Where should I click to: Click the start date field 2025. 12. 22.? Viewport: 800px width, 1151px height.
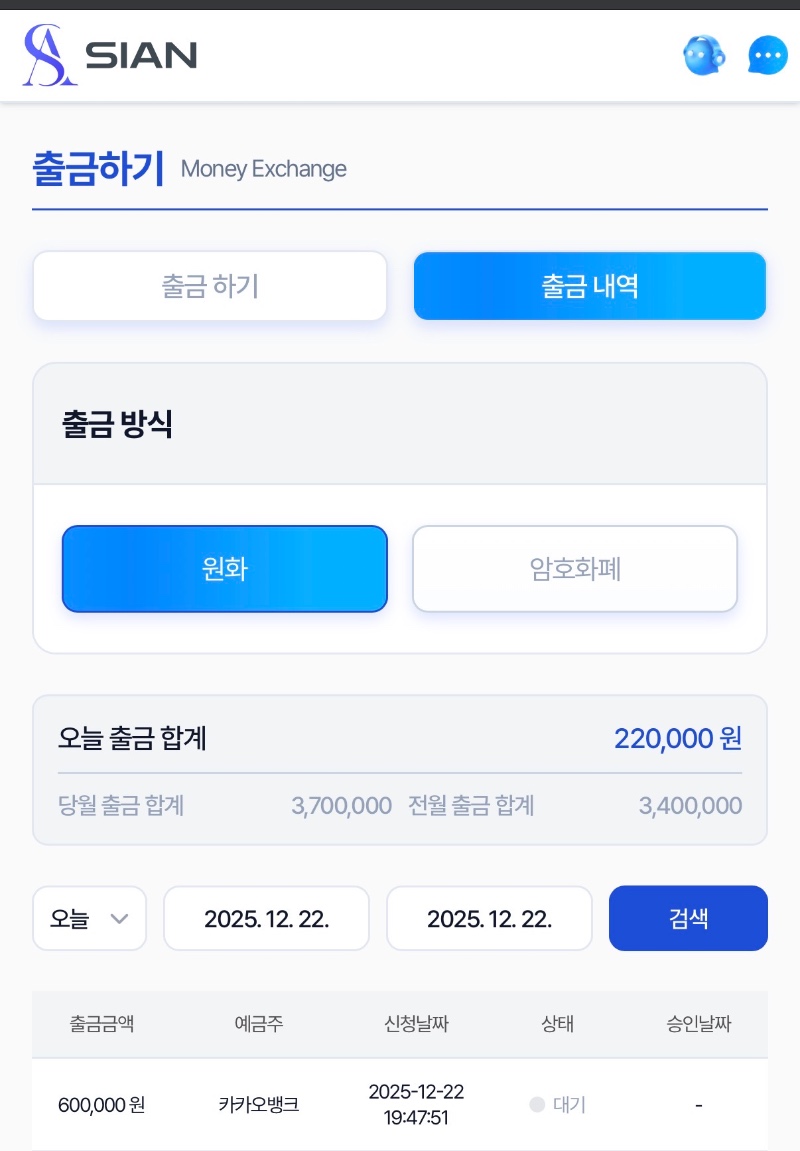267,919
